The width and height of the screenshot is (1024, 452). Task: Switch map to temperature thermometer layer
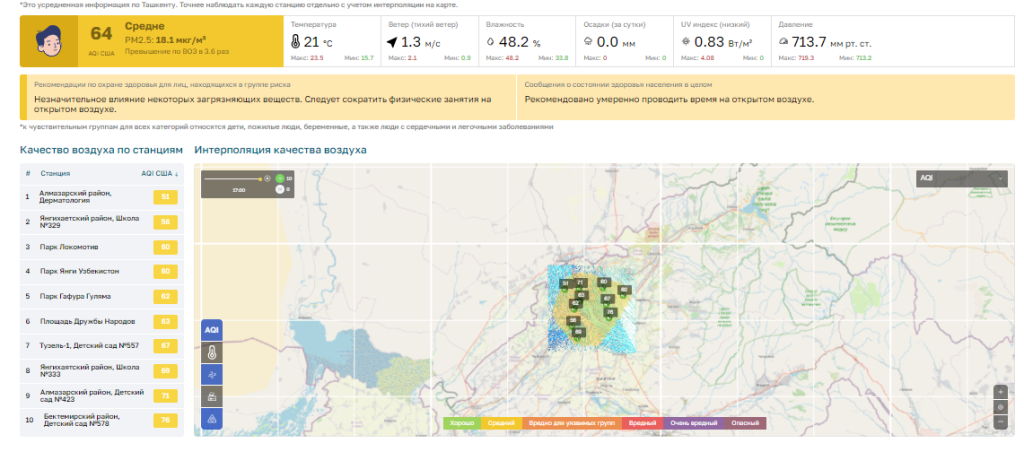(x=211, y=352)
